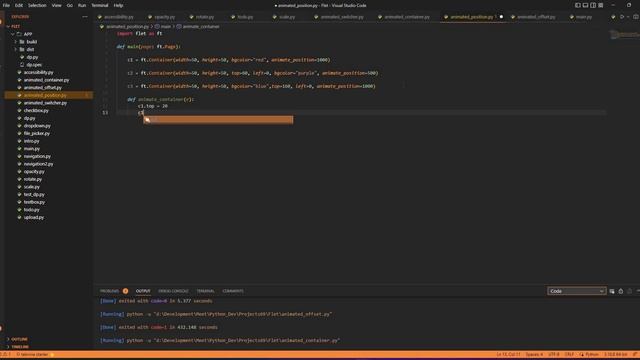640x360 pixels.
Task: Open dropdown.py in Explorer
Action: (37, 126)
